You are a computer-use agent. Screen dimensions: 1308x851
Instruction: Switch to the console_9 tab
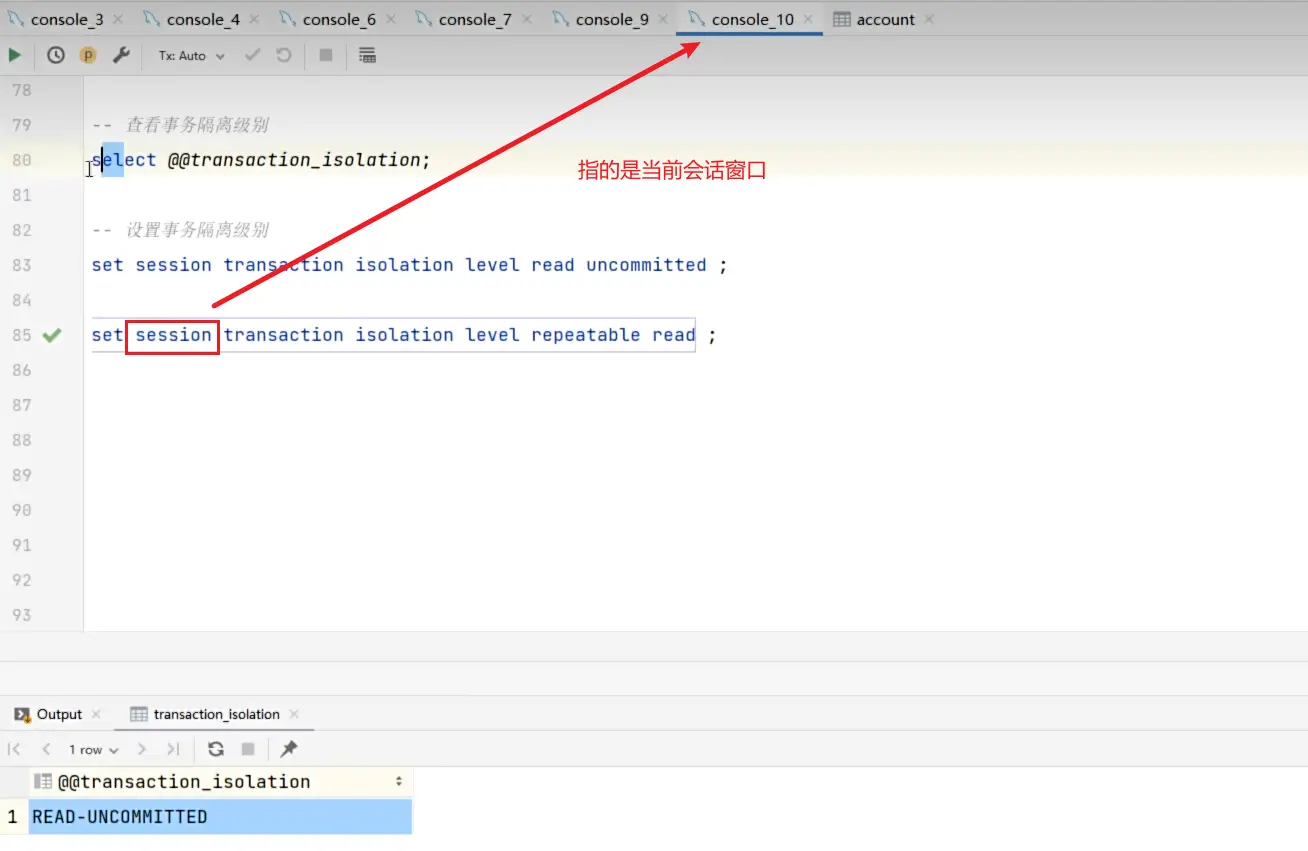(611, 19)
